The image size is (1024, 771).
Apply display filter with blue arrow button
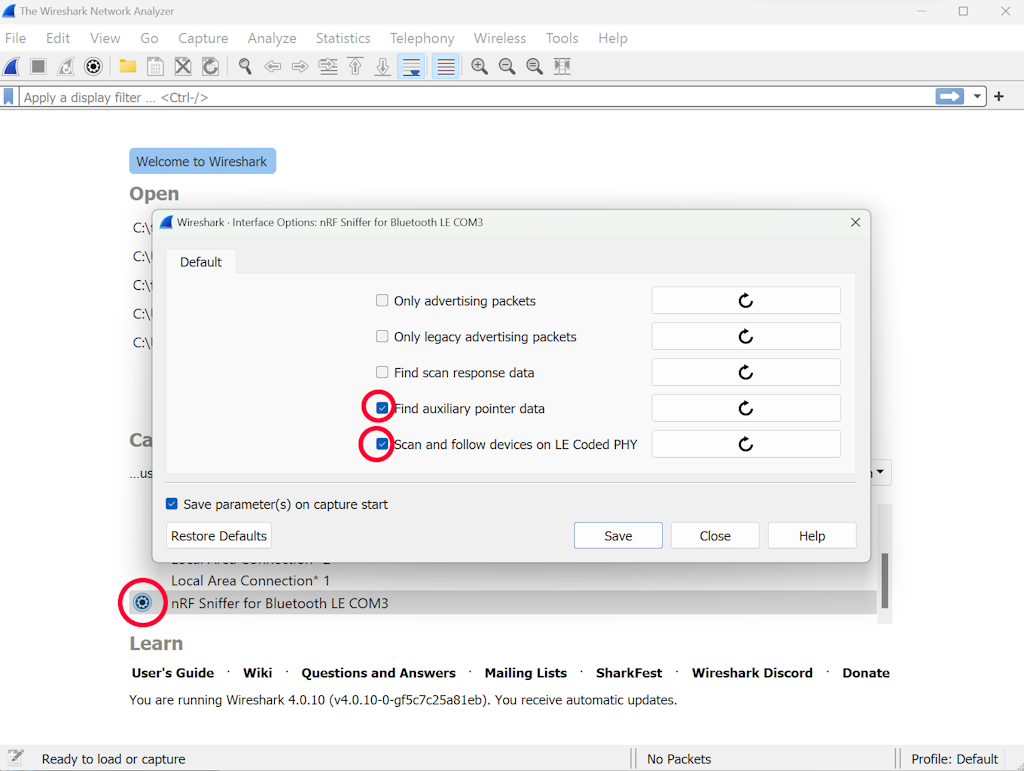[x=950, y=97]
